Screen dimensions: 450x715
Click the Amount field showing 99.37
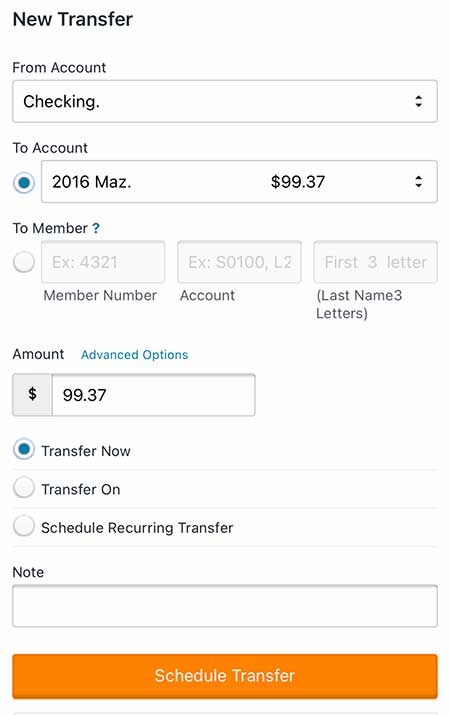tap(154, 395)
